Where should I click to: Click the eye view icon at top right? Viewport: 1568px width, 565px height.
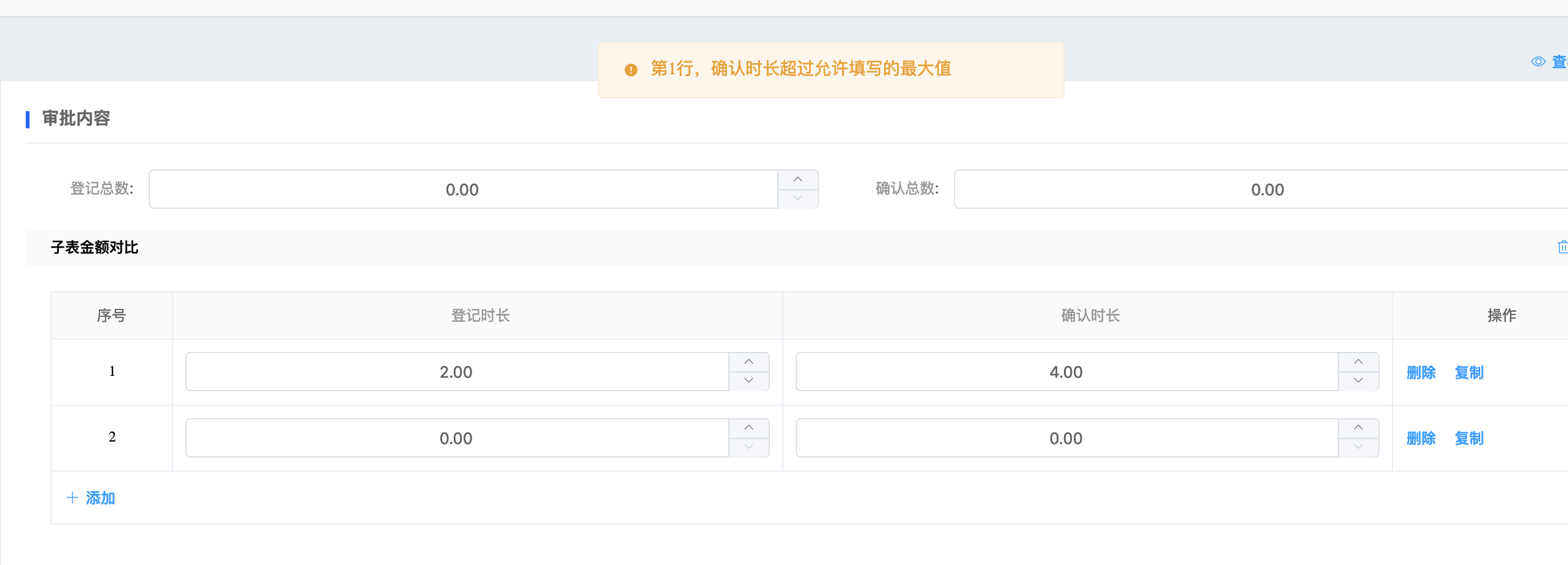tap(1538, 61)
